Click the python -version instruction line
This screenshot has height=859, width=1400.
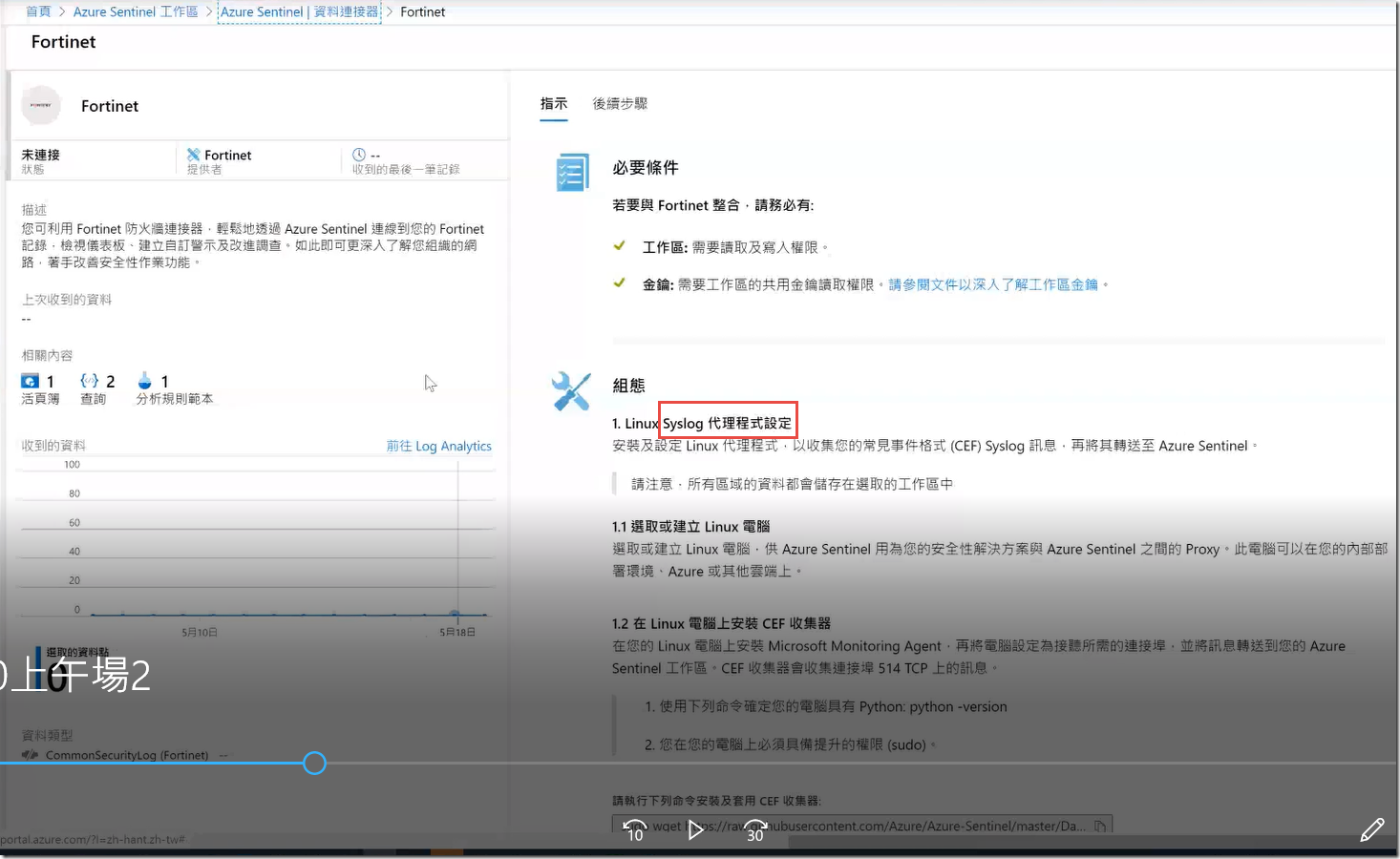pos(826,706)
